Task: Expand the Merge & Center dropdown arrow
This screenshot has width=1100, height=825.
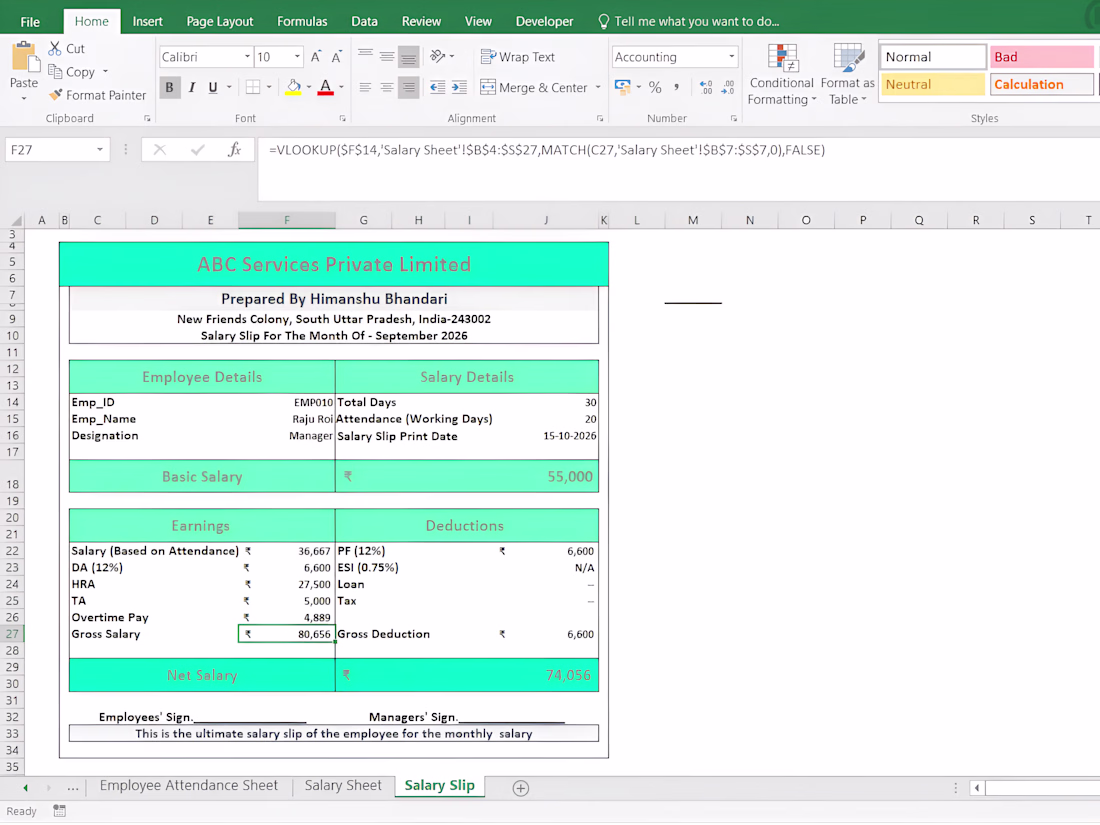Action: tap(598, 87)
